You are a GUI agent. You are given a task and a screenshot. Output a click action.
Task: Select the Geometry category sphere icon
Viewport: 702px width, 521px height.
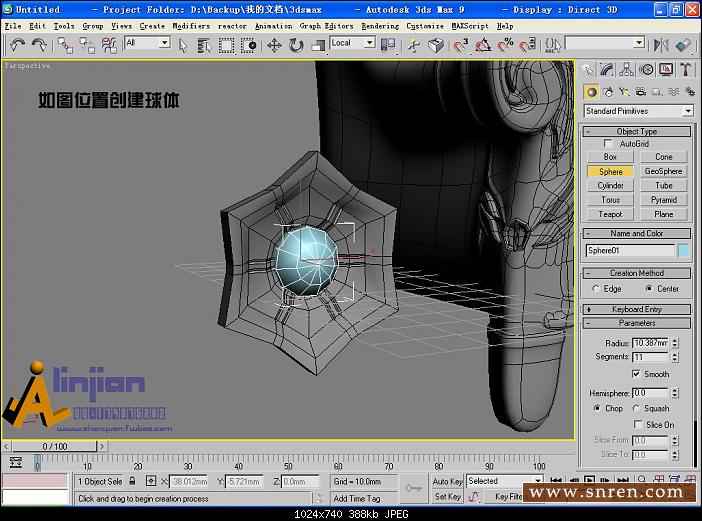pyautogui.click(x=591, y=92)
